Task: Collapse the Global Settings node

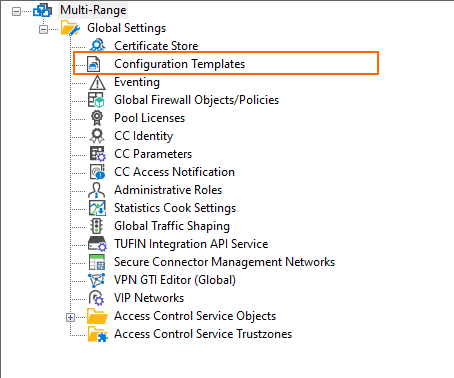Action: click(x=43, y=29)
